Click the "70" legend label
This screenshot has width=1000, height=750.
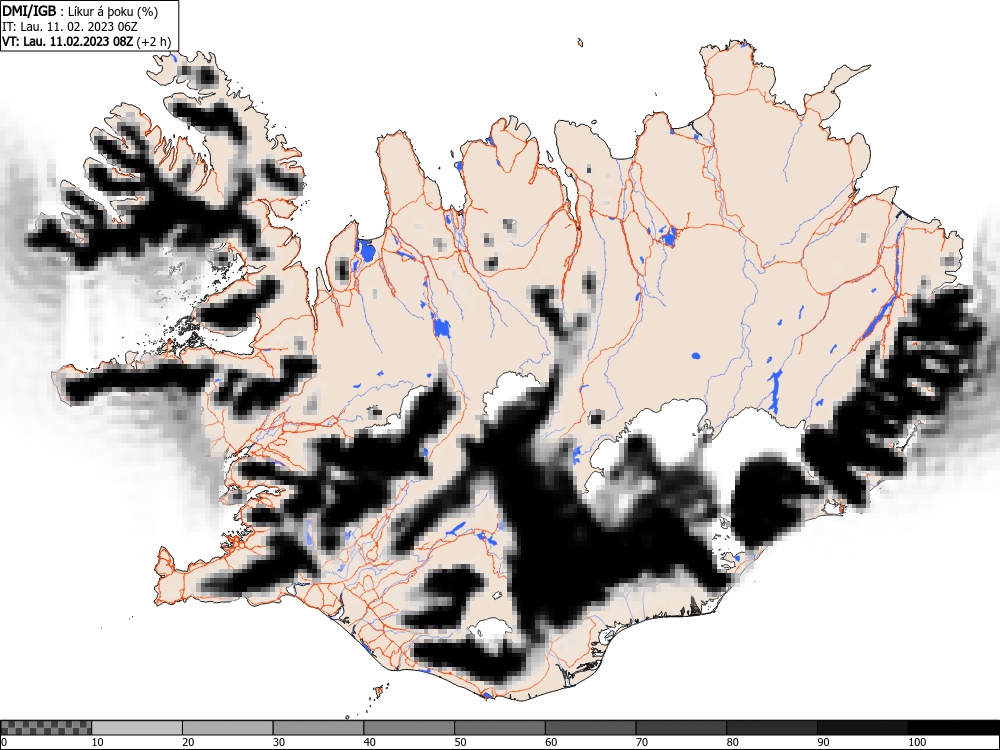(642, 742)
